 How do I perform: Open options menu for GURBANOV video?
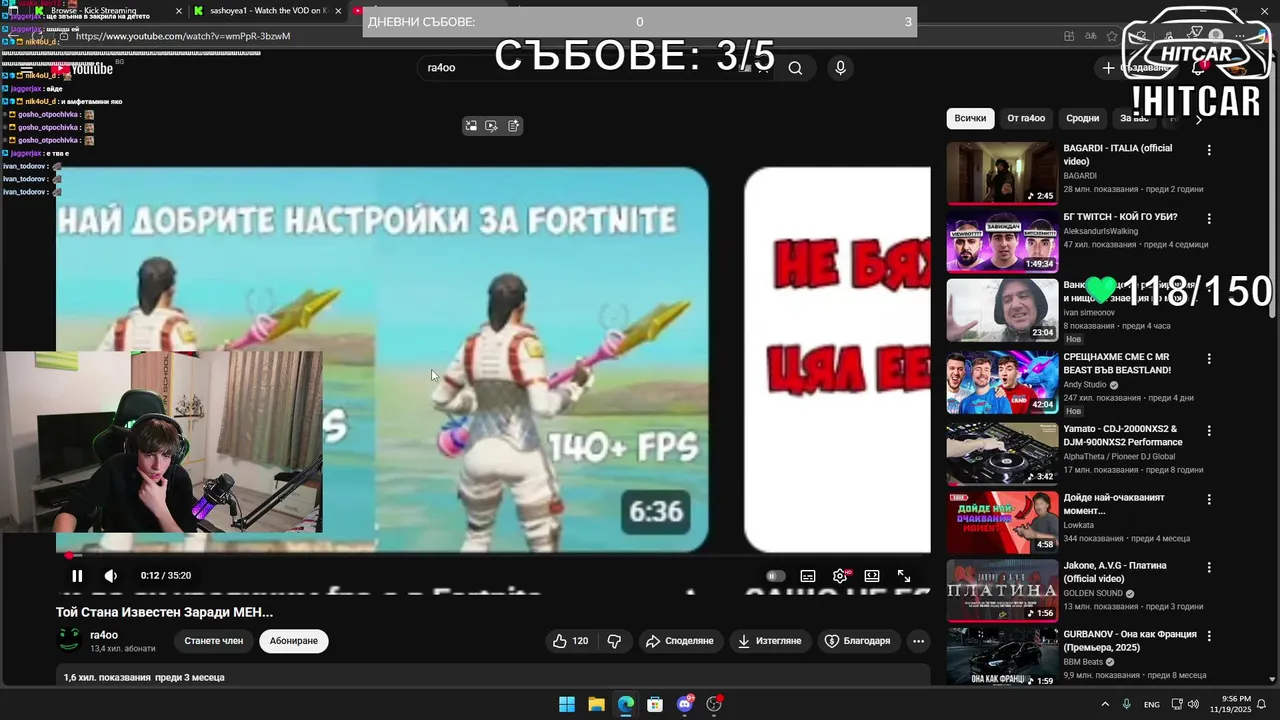(x=1209, y=635)
